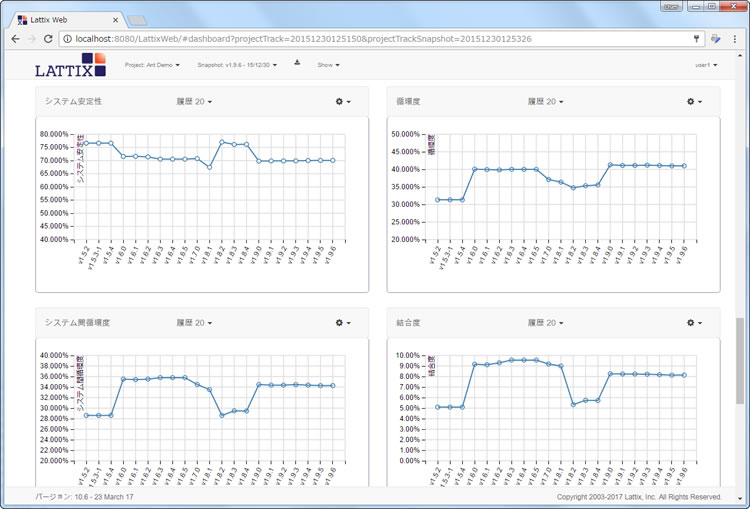
Task: Click the システム安定性 panel title
Action: [73, 101]
